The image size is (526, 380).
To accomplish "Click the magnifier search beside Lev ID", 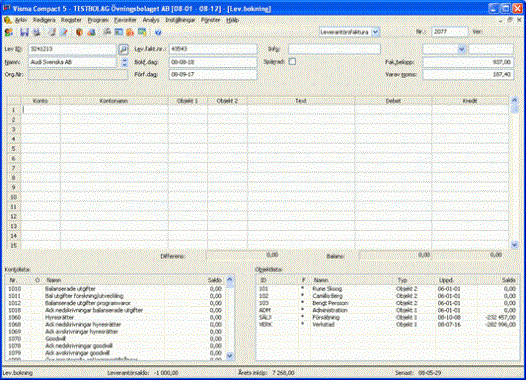I will coord(123,49).
